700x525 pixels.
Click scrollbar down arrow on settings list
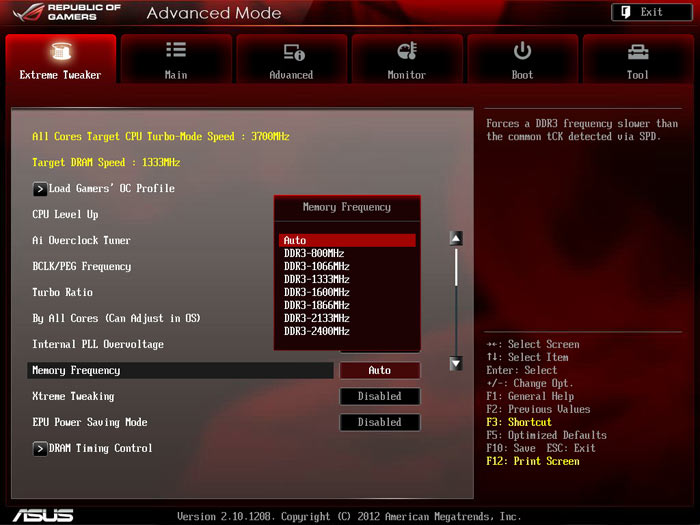click(x=456, y=364)
